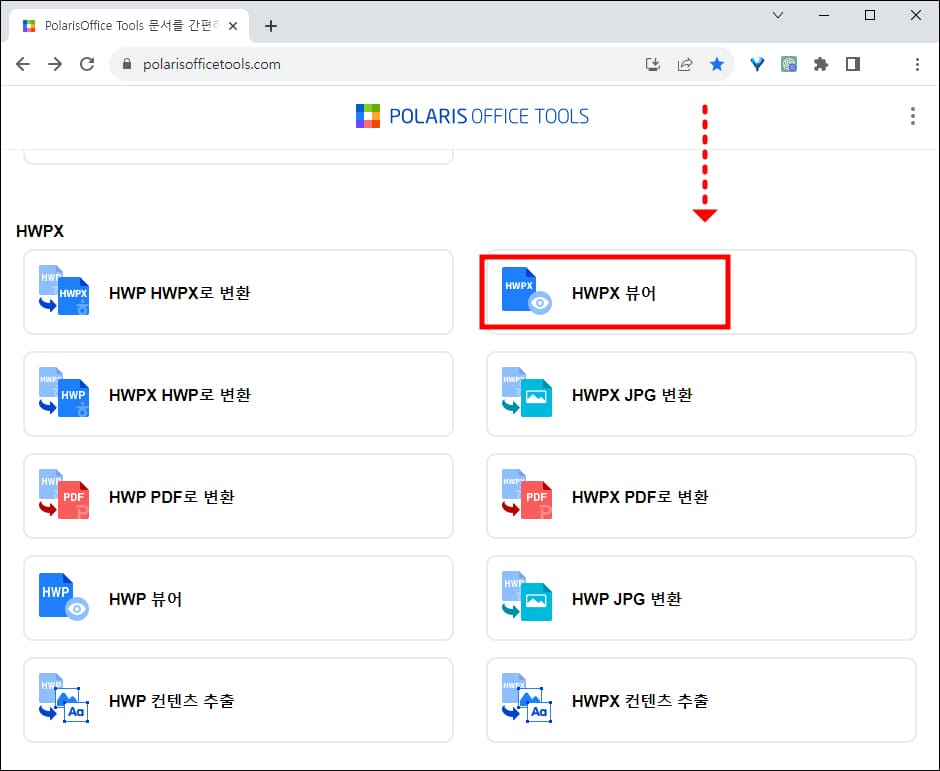Screen dimensions: 940x771
Task: Open the Chrome side panel
Action: (852, 64)
